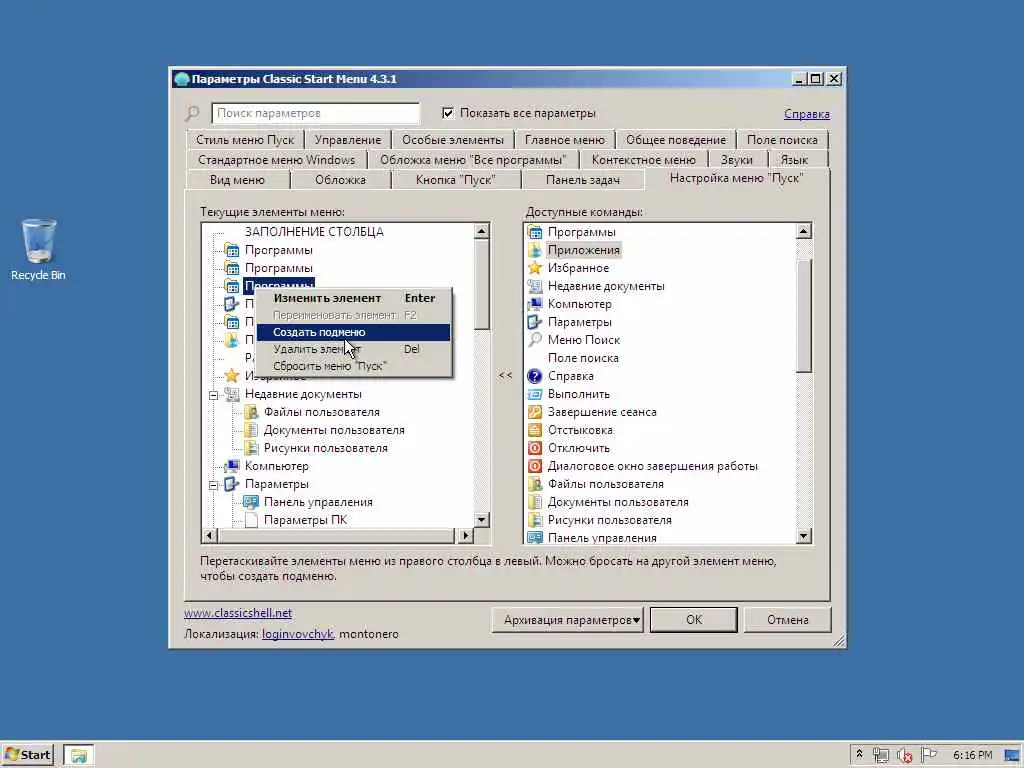This screenshot has width=1024, height=768.
Task: Click the Приложения icon in available commands
Action: tap(535, 250)
